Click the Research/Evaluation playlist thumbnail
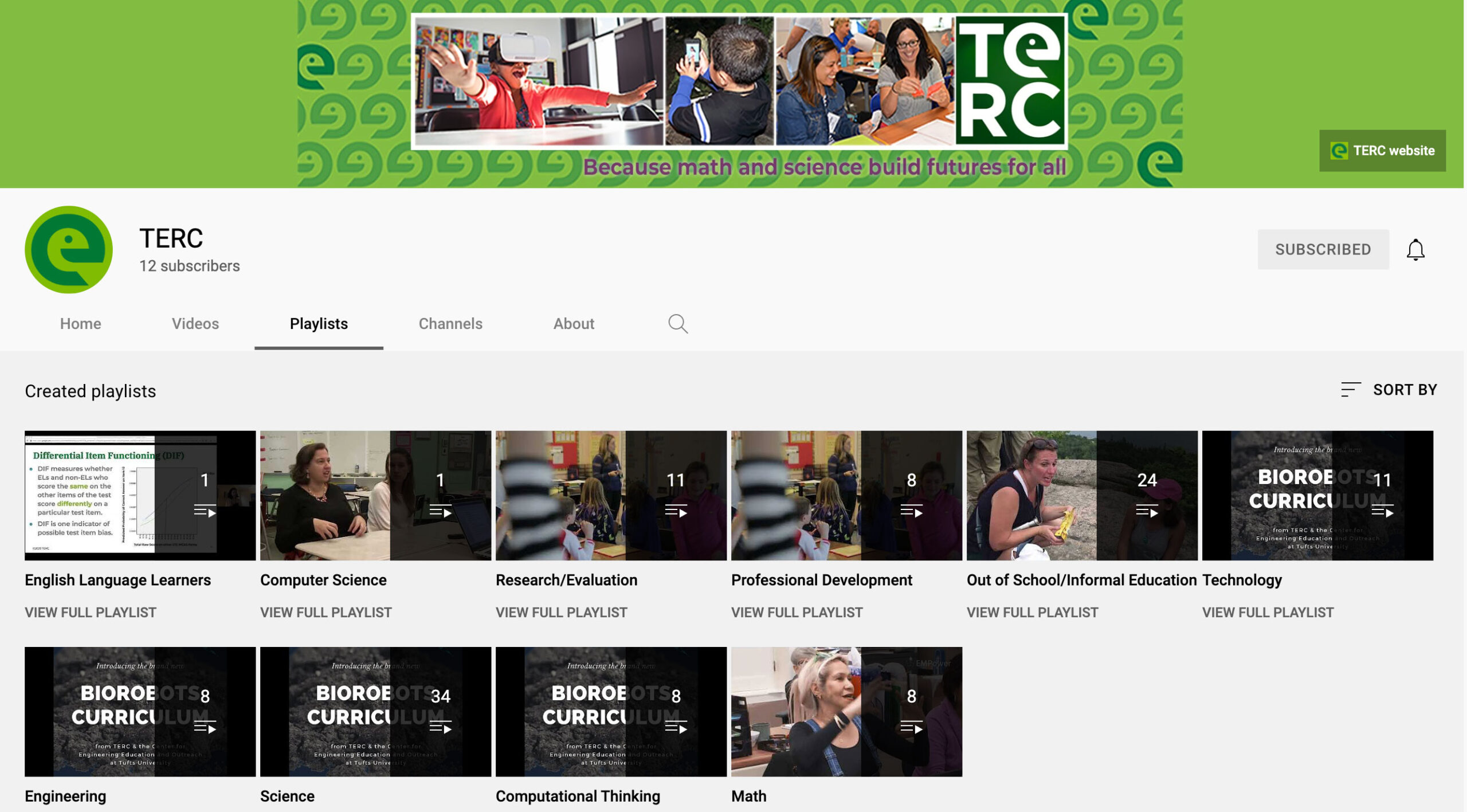Image resolution: width=1467 pixels, height=812 pixels. (611, 496)
